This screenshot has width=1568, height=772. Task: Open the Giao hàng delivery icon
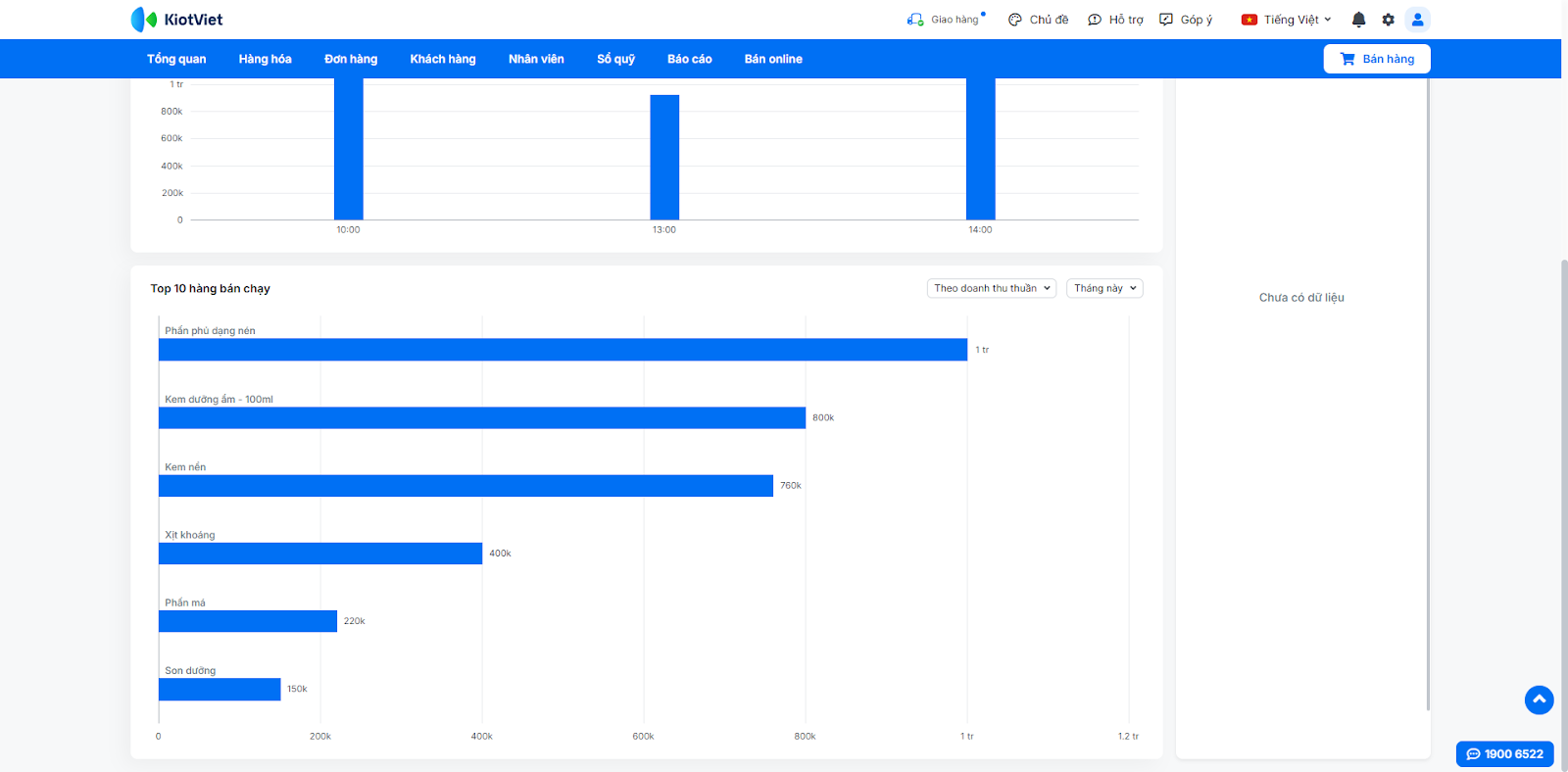[915, 20]
